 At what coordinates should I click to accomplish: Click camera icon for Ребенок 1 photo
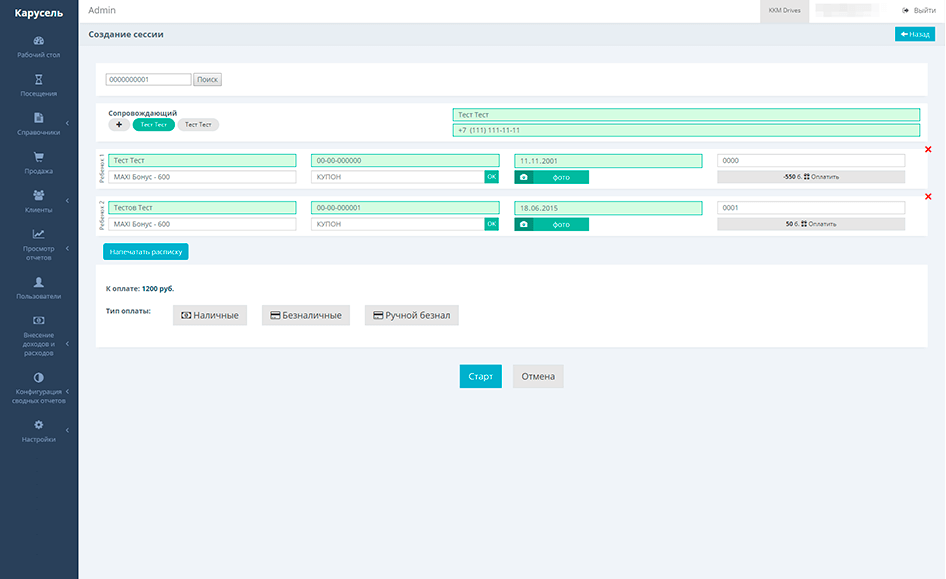523,177
